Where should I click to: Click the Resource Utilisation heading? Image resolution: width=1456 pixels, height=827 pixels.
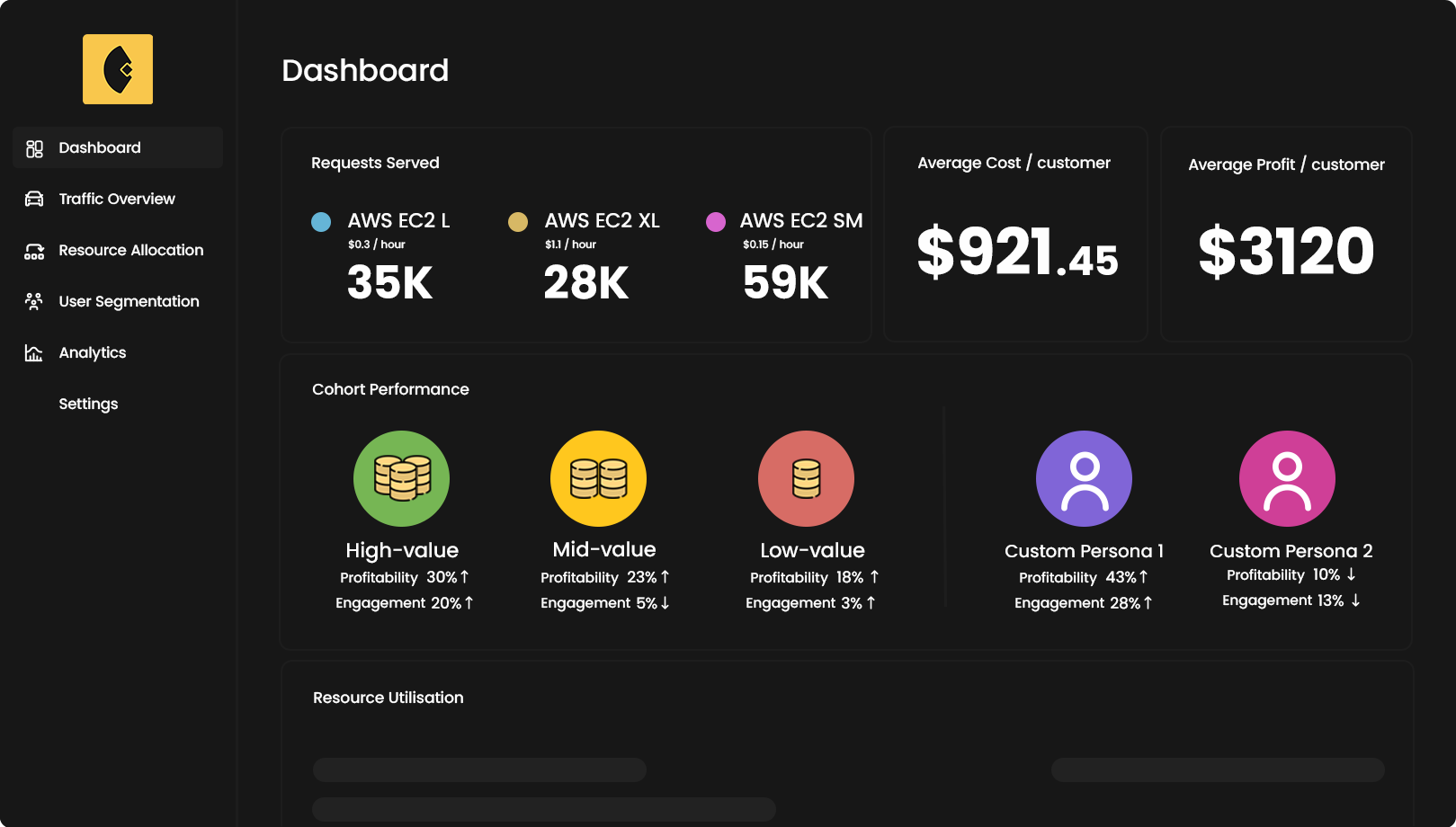tap(388, 698)
